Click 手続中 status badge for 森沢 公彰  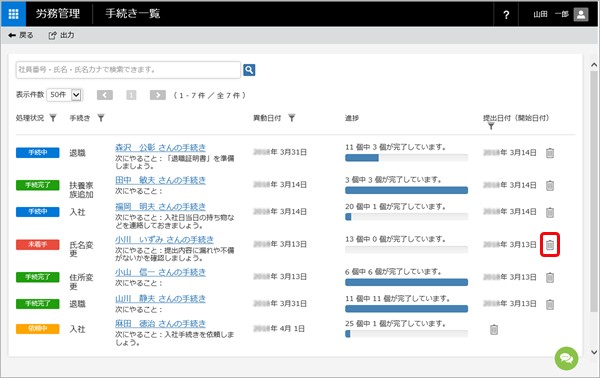[38, 153]
